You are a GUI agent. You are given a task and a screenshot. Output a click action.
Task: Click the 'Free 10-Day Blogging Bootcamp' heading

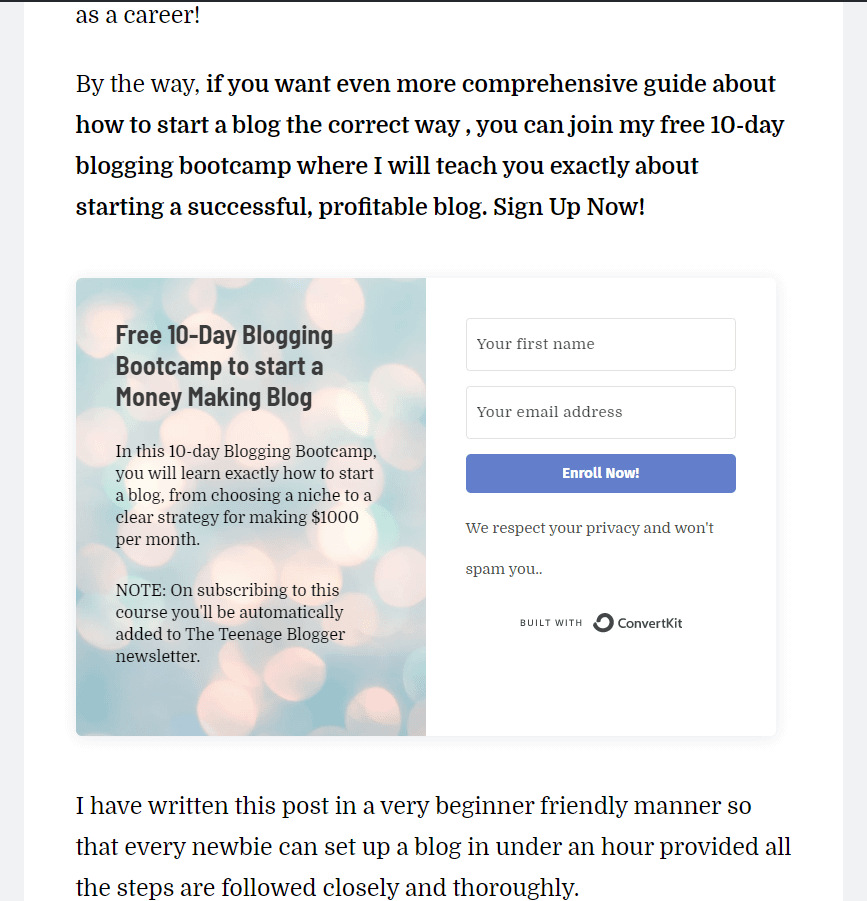[224, 366]
